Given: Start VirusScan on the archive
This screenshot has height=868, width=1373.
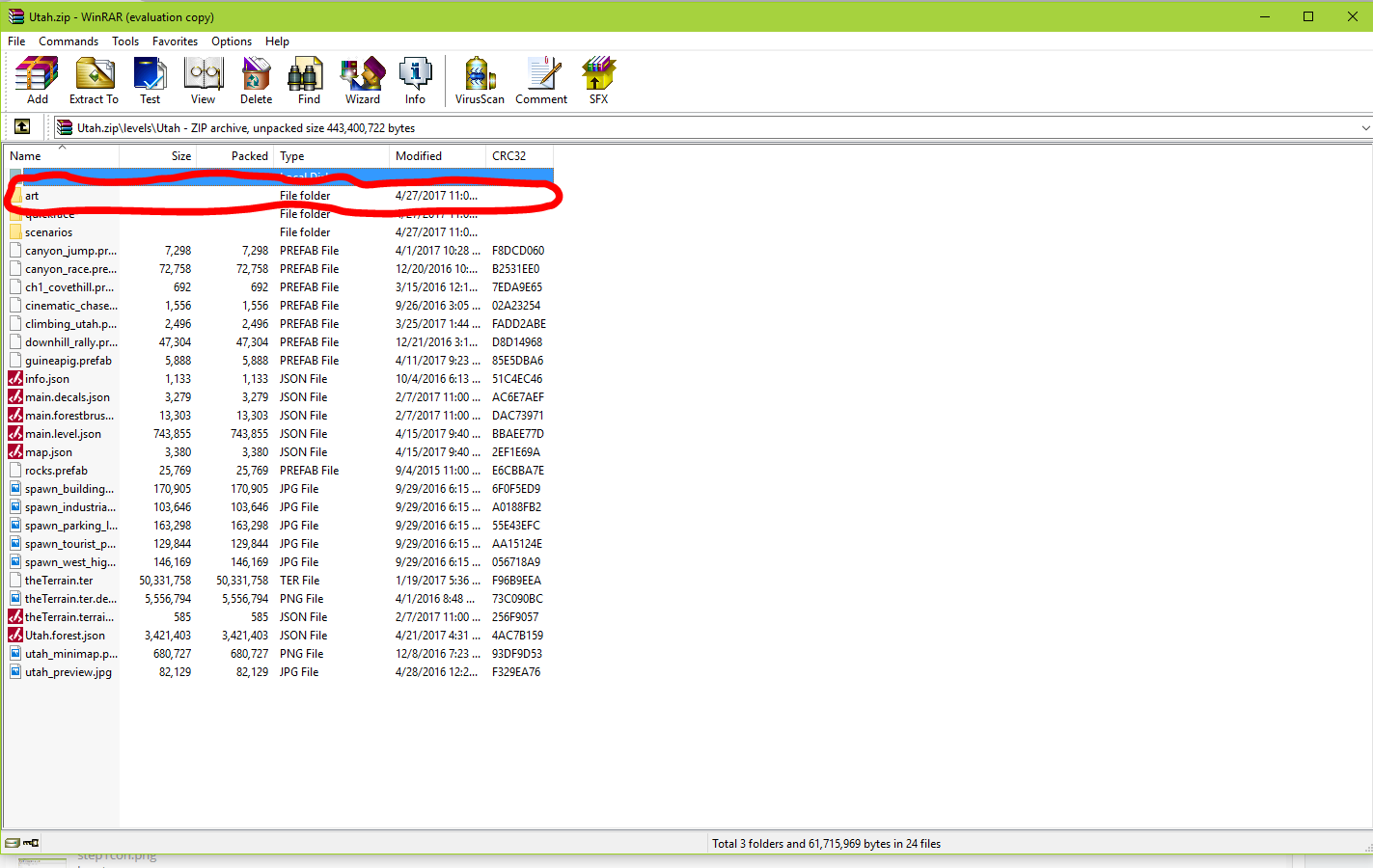Looking at the screenshot, I should pos(480,80).
